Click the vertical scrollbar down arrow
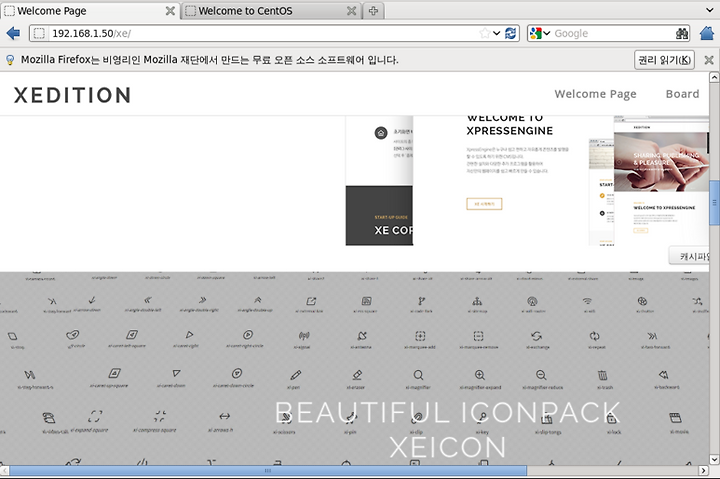The height and width of the screenshot is (479, 720). coord(714,459)
